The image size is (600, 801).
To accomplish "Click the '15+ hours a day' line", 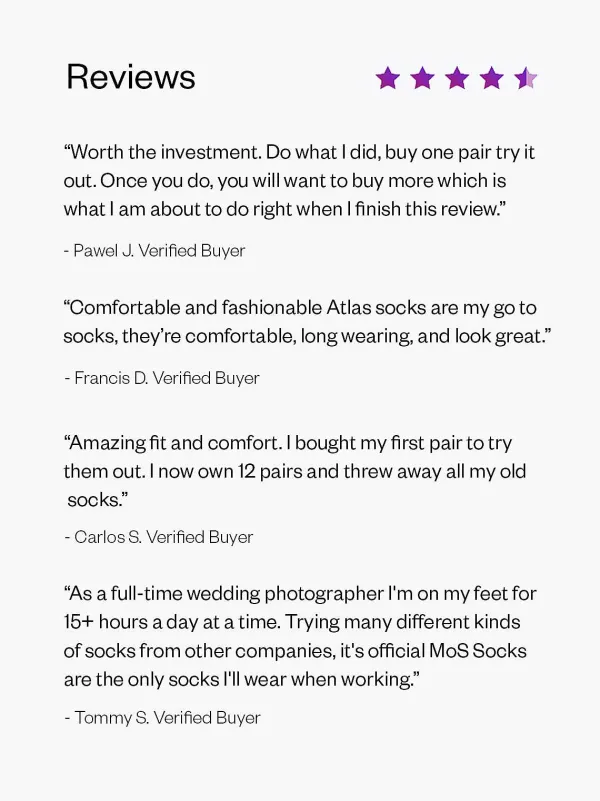I will [292, 622].
